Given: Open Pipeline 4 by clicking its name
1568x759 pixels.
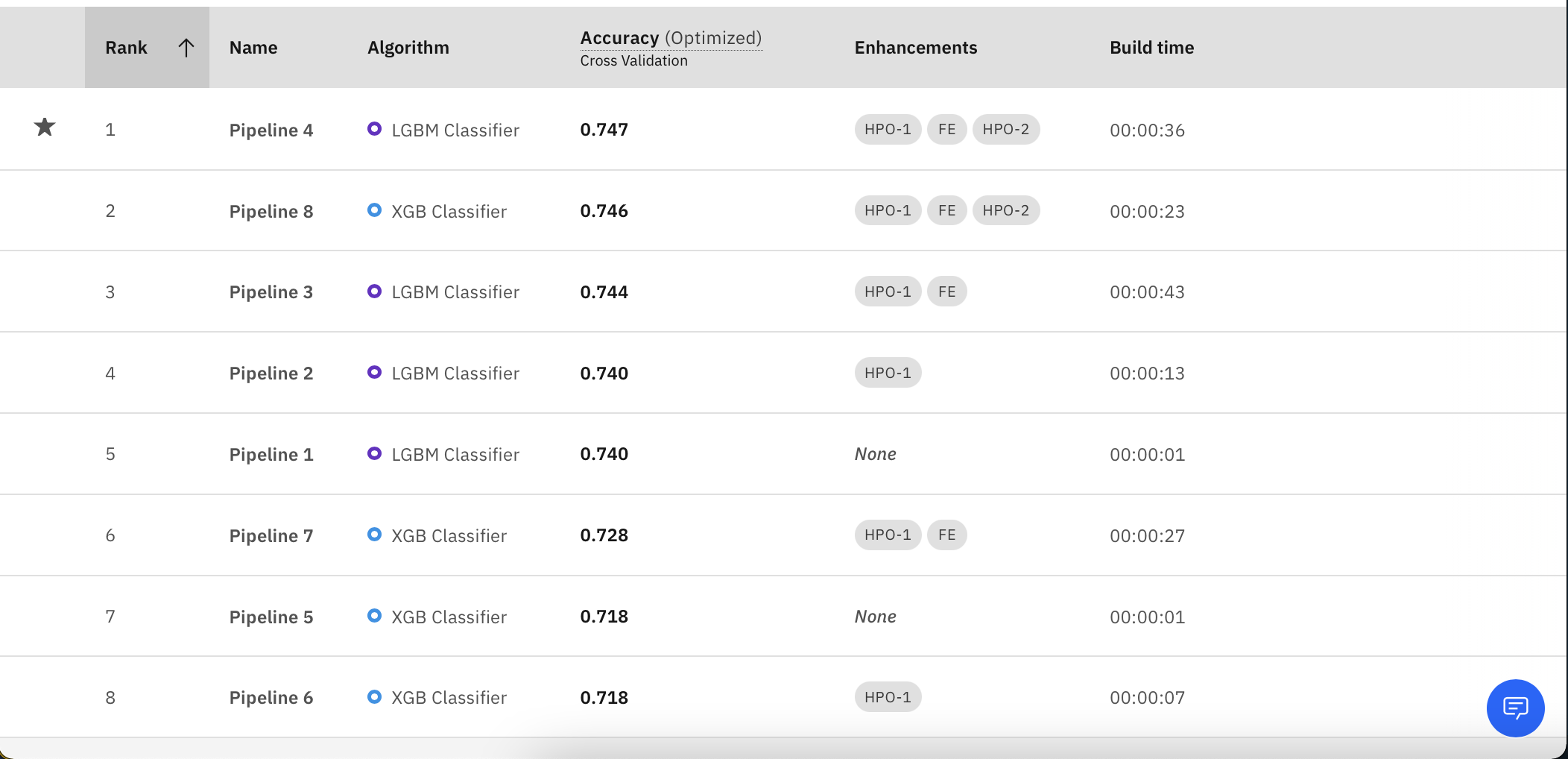Looking at the screenshot, I should pos(271,129).
